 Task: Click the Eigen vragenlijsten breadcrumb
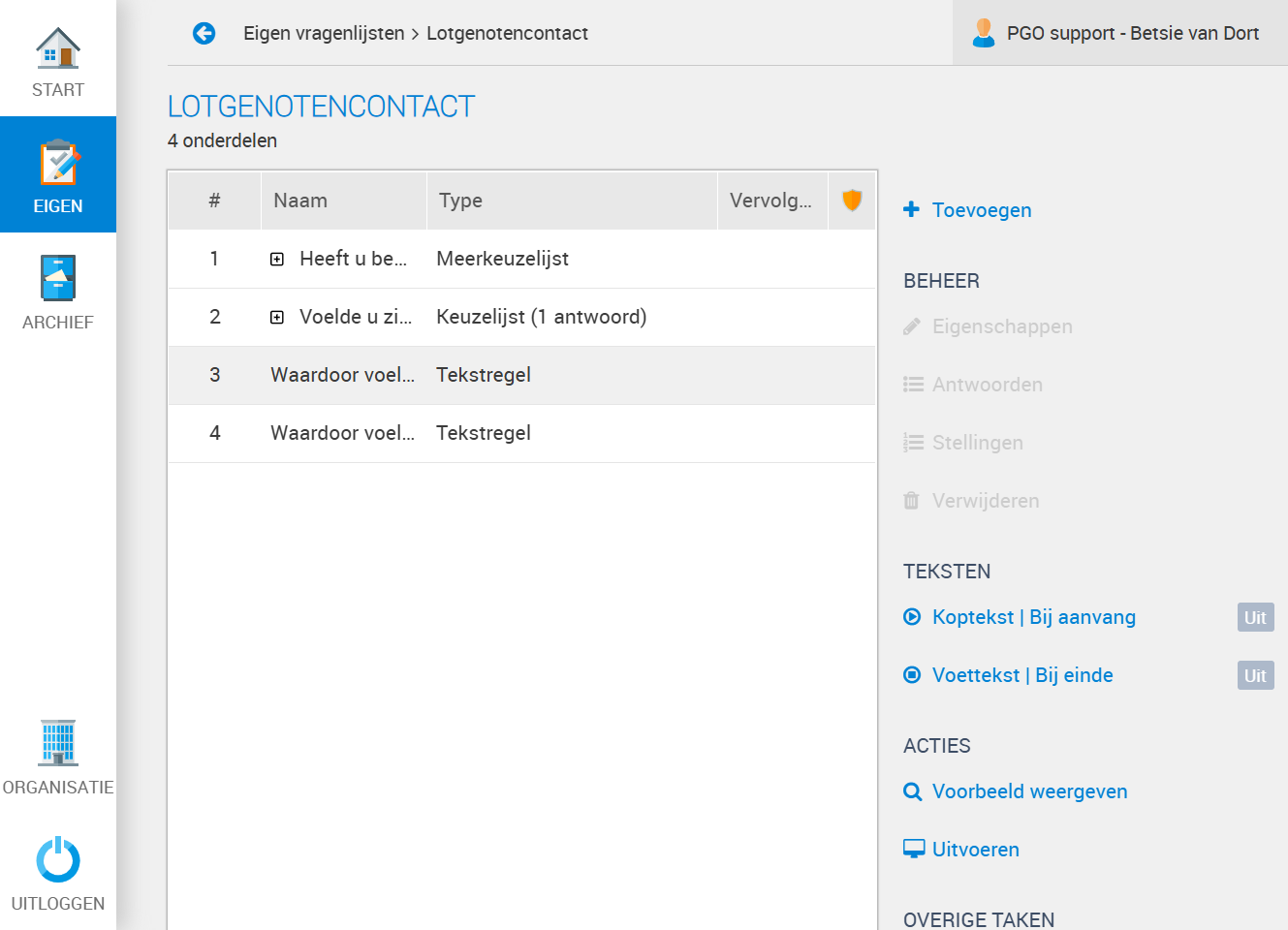click(324, 33)
